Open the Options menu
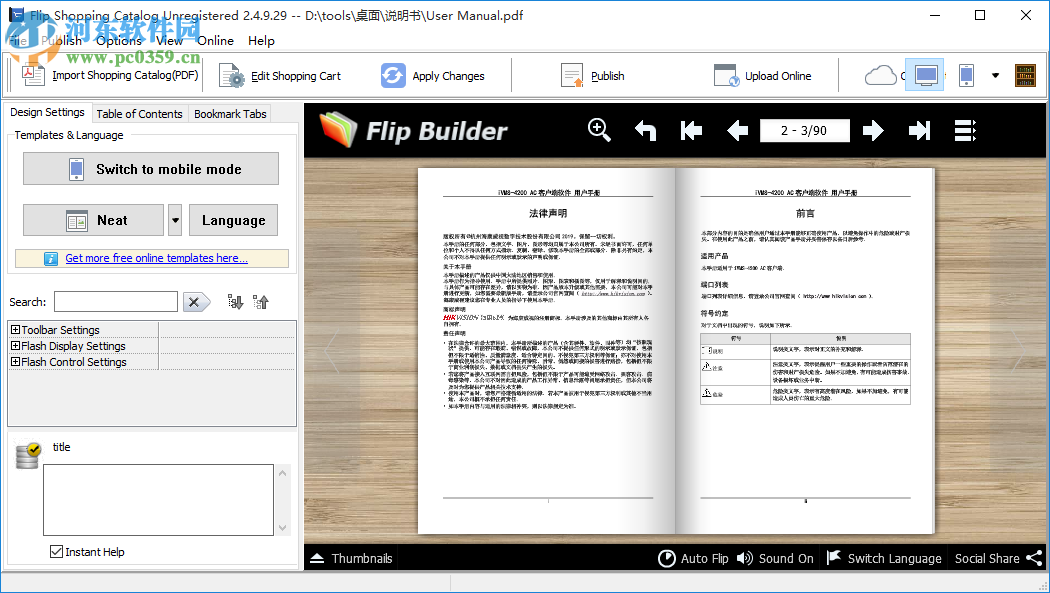Screen dimensions: 1050x593 pos(119,41)
